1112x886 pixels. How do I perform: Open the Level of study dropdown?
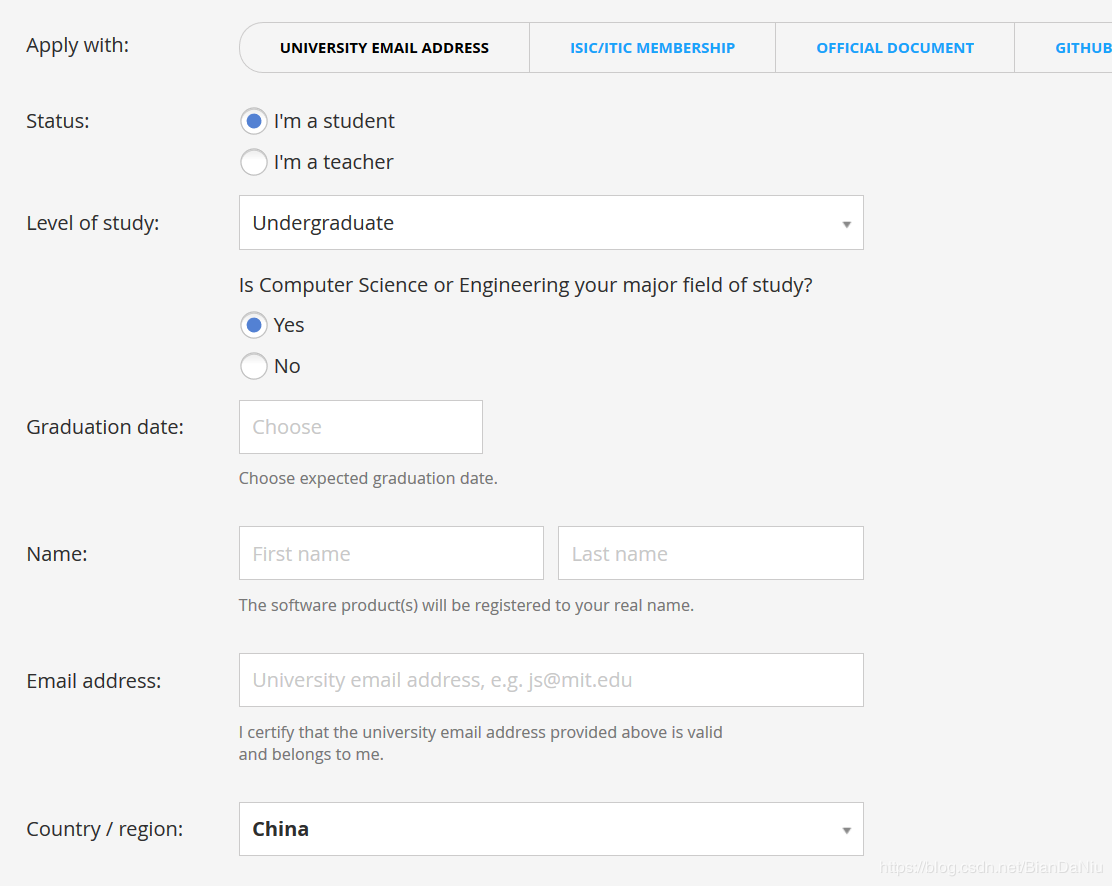540,223
